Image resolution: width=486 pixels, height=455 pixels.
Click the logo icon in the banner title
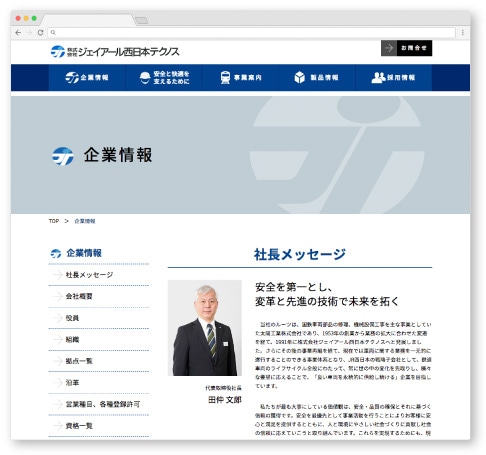(63, 156)
